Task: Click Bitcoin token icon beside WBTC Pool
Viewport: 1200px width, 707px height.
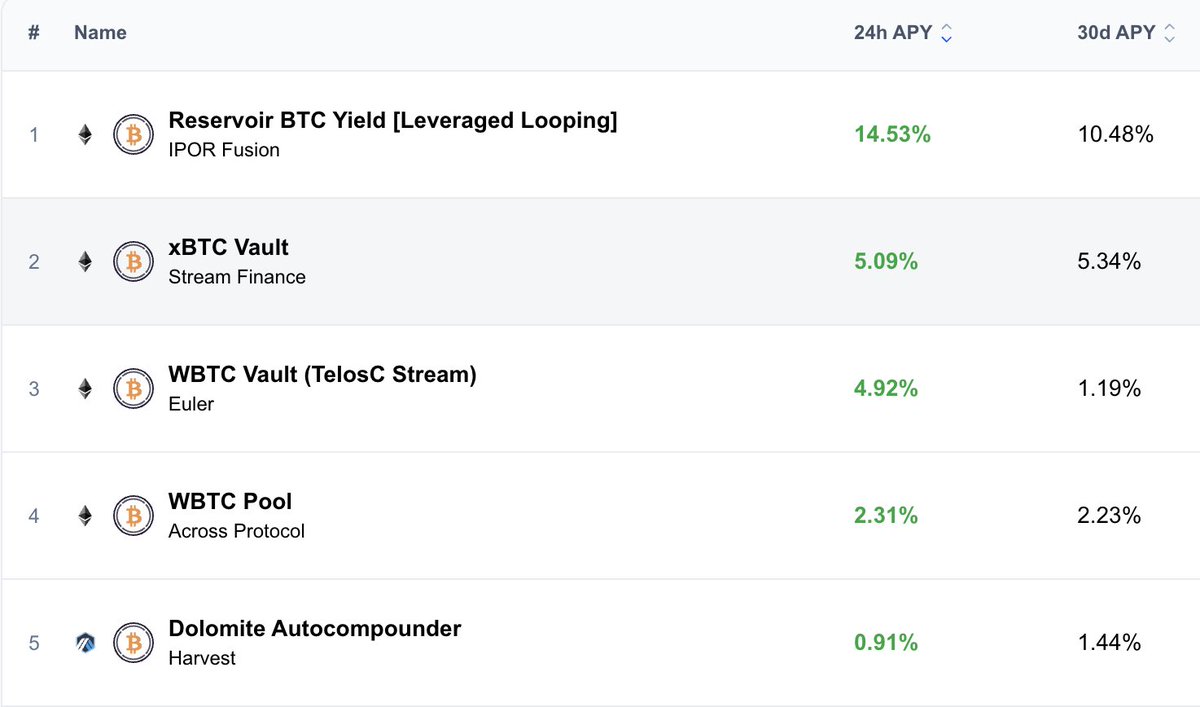Action: [x=131, y=515]
